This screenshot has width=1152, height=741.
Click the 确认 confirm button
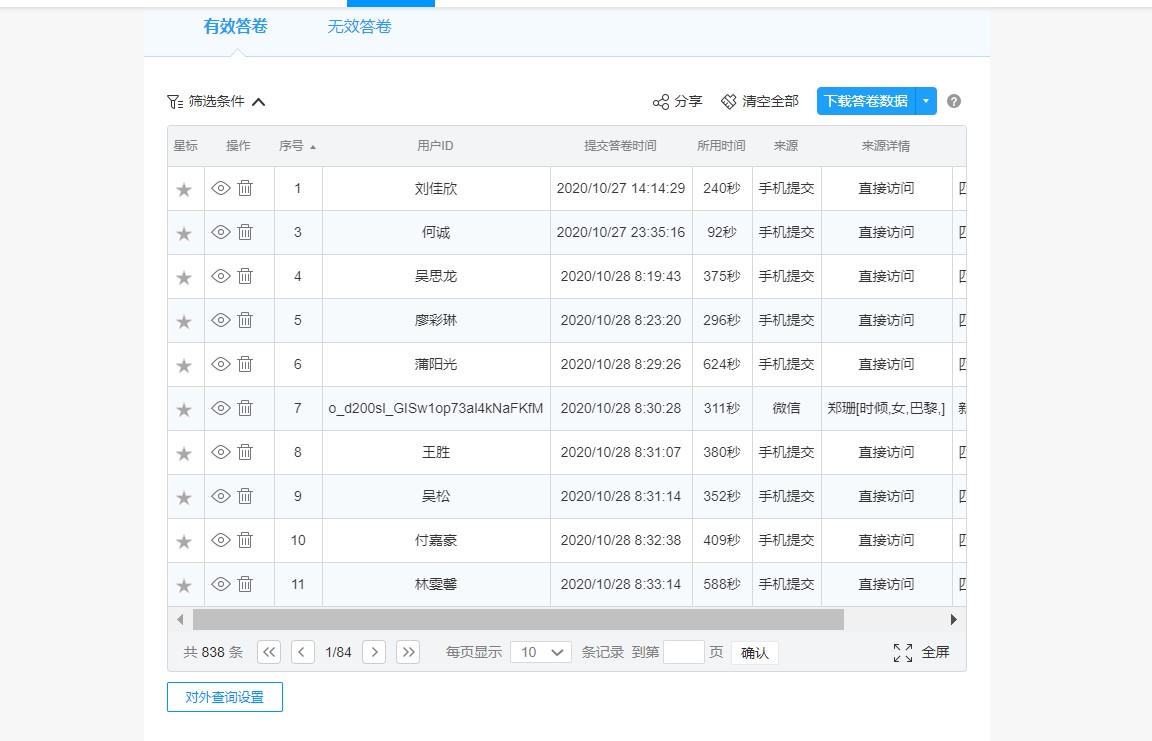pyautogui.click(x=754, y=652)
